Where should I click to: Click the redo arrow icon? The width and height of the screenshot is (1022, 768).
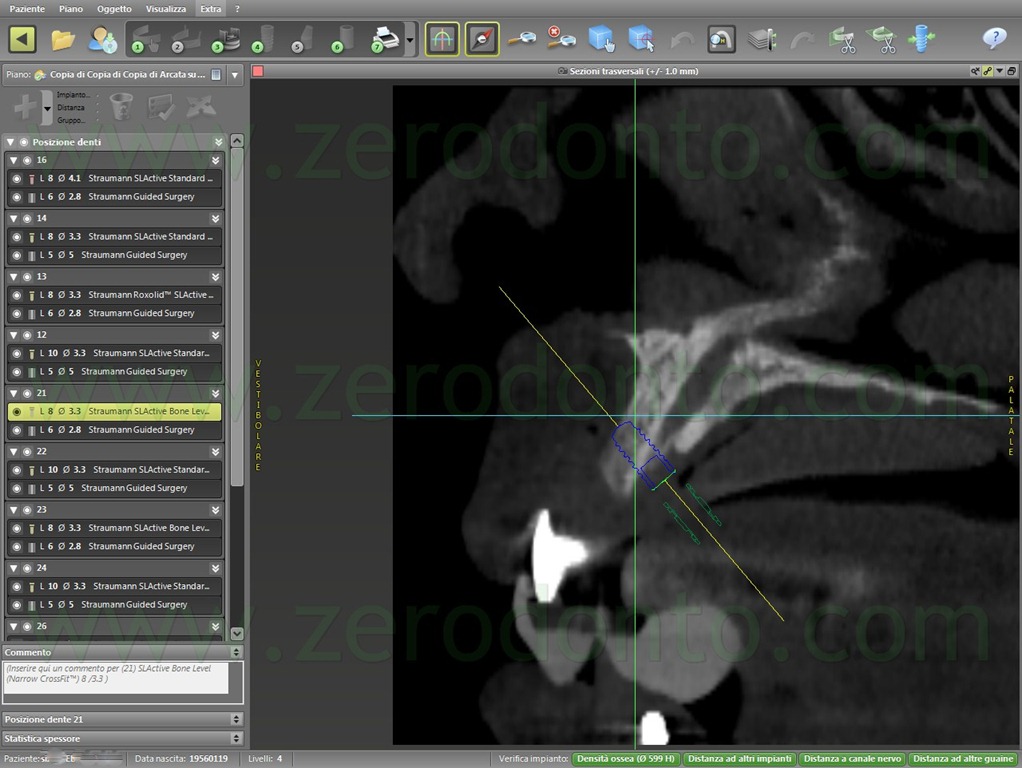click(802, 40)
